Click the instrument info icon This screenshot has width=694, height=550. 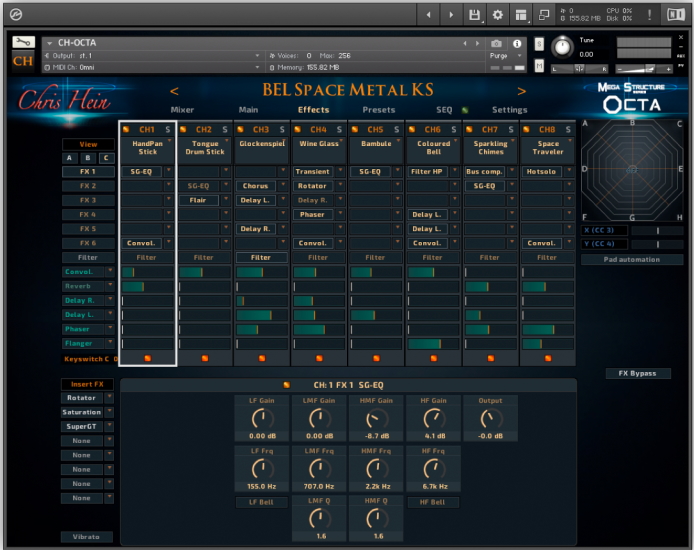pyautogui.click(x=517, y=44)
